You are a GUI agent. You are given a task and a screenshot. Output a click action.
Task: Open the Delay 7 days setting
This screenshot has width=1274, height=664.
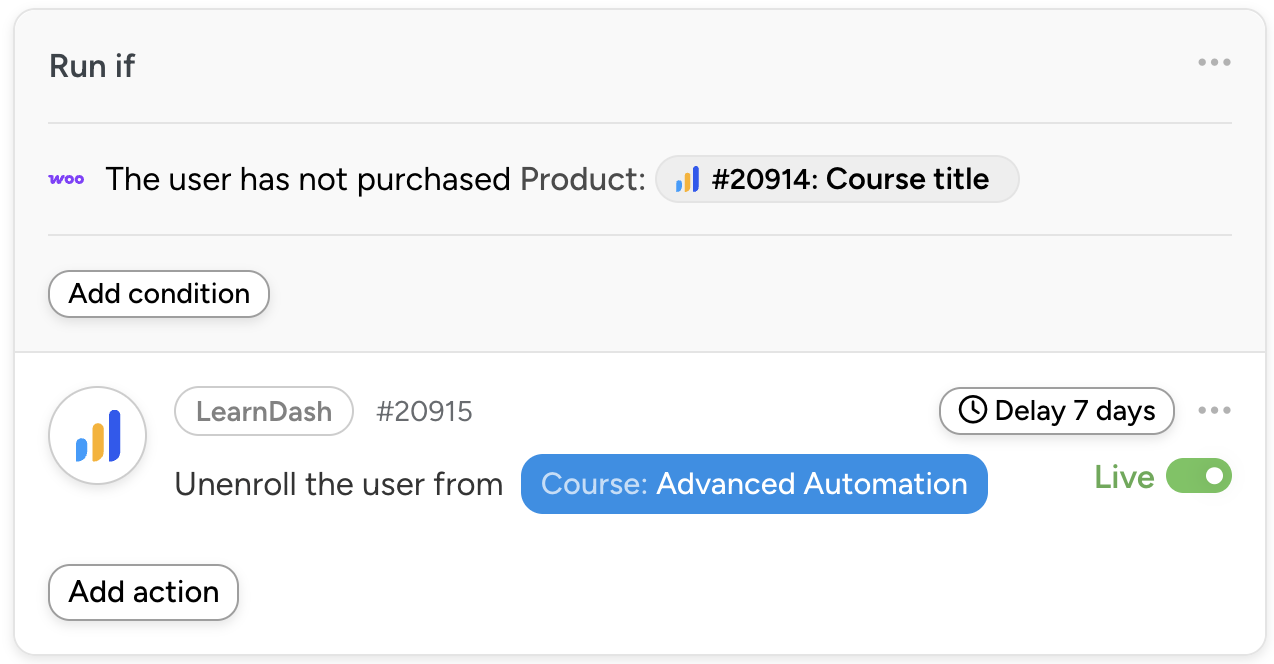[x=1056, y=411]
